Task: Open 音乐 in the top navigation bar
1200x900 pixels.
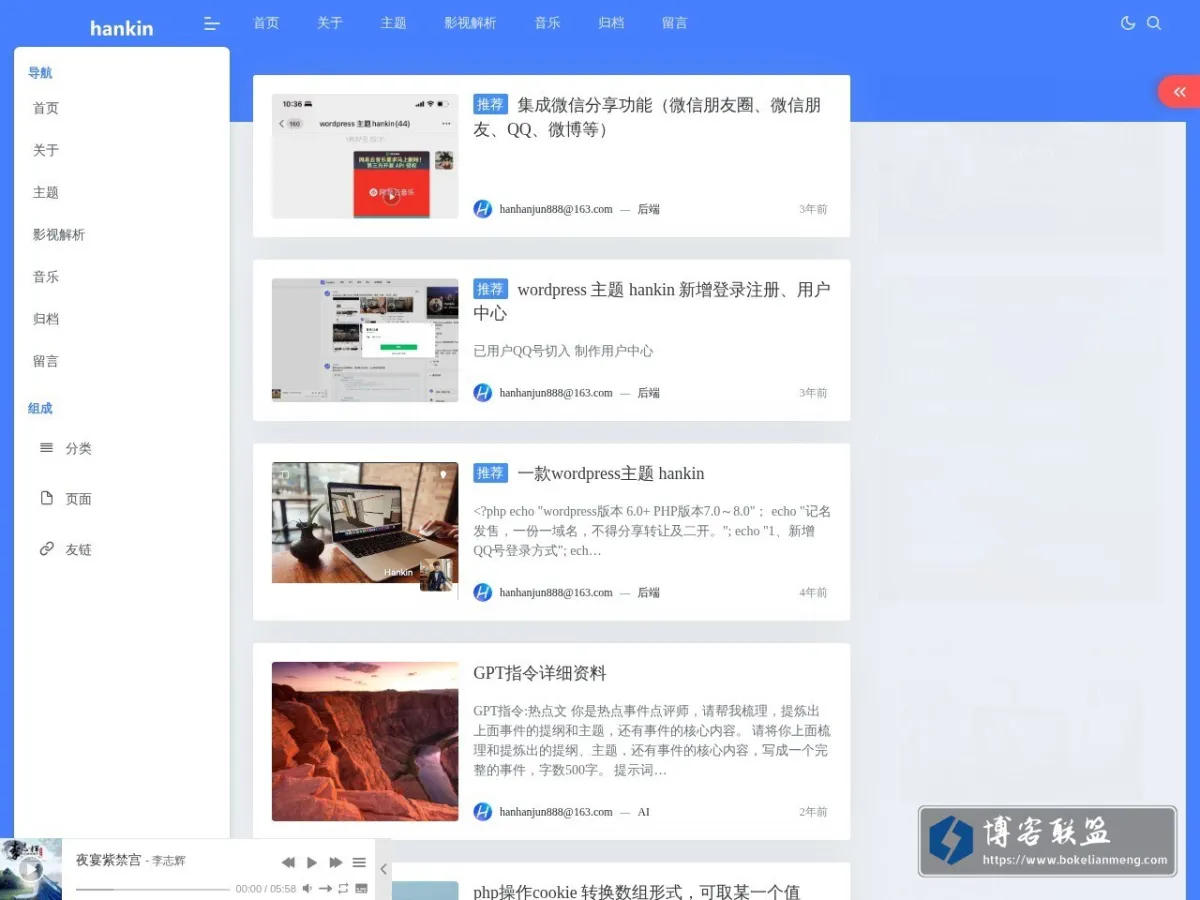Action: point(547,23)
